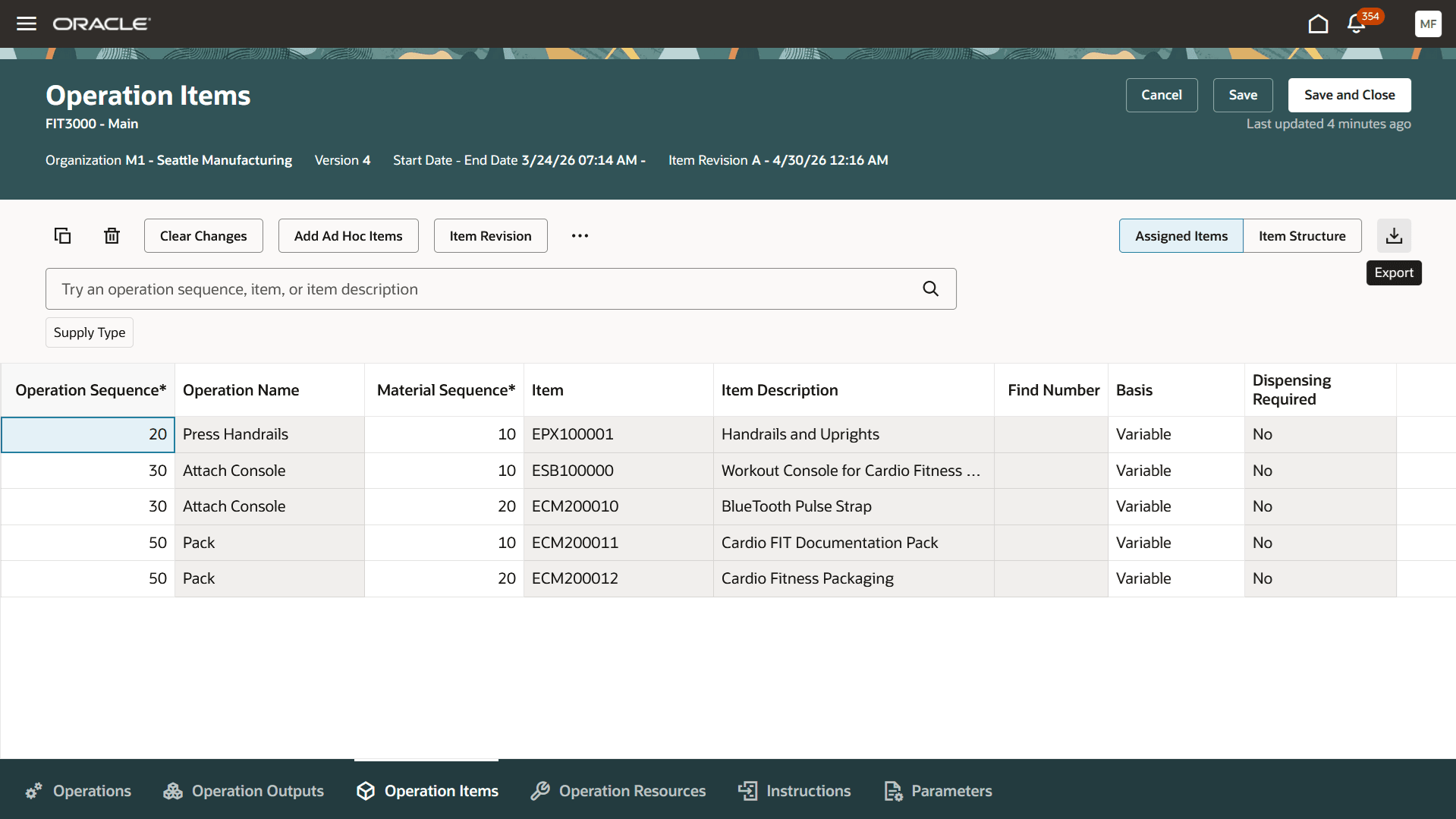Open the more actions ellipsis menu
1456x819 pixels.
click(580, 236)
